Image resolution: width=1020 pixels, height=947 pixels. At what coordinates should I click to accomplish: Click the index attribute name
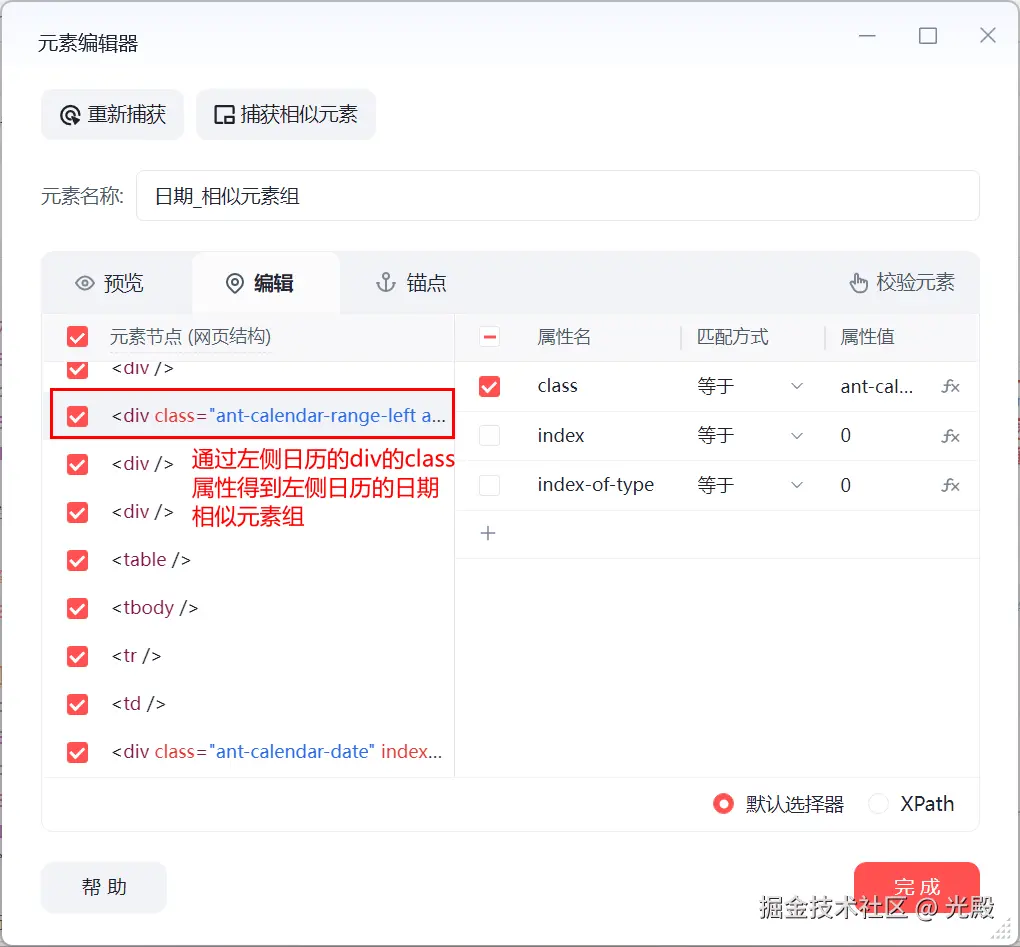561,436
